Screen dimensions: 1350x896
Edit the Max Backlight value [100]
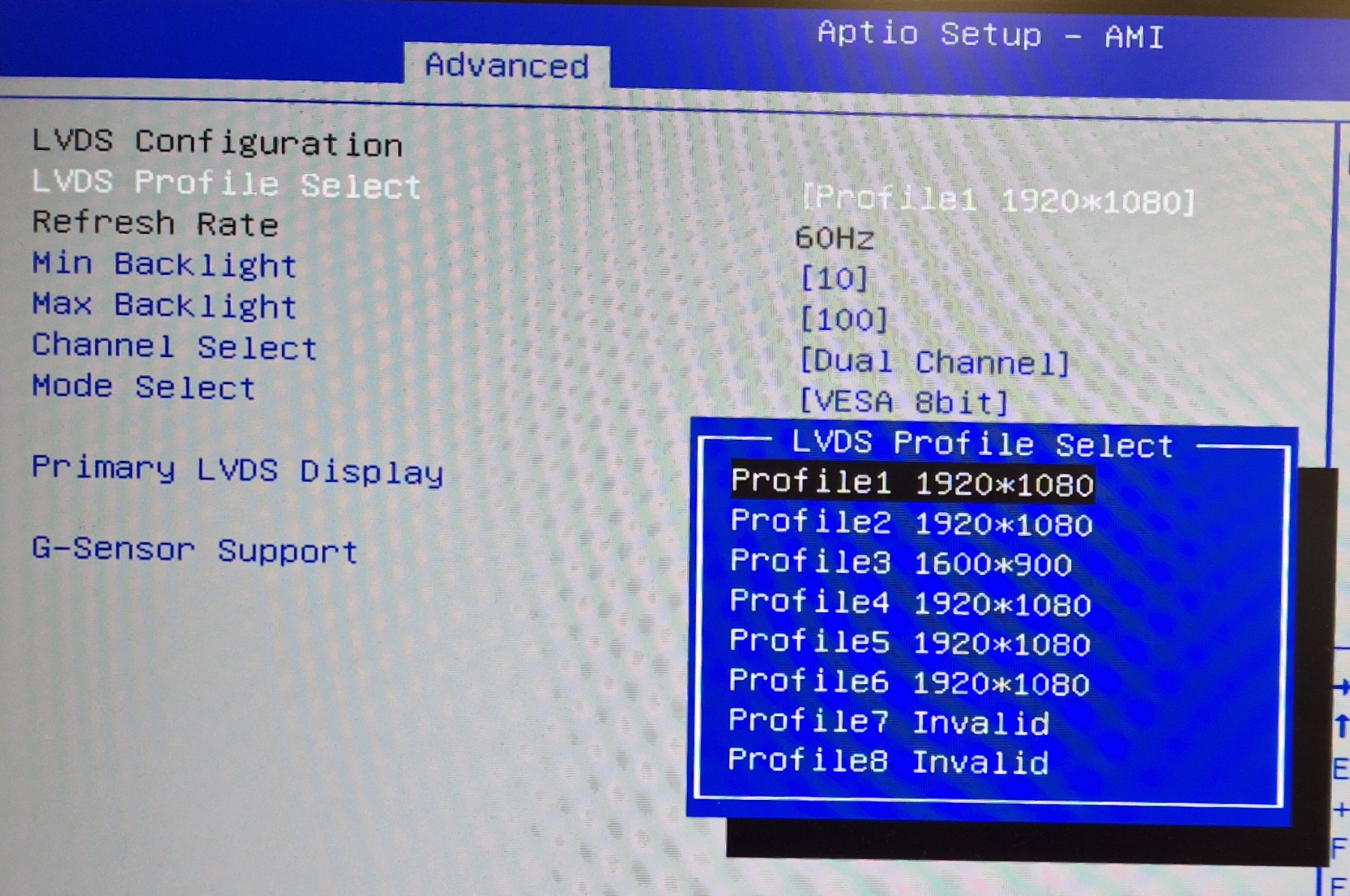point(844,321)
